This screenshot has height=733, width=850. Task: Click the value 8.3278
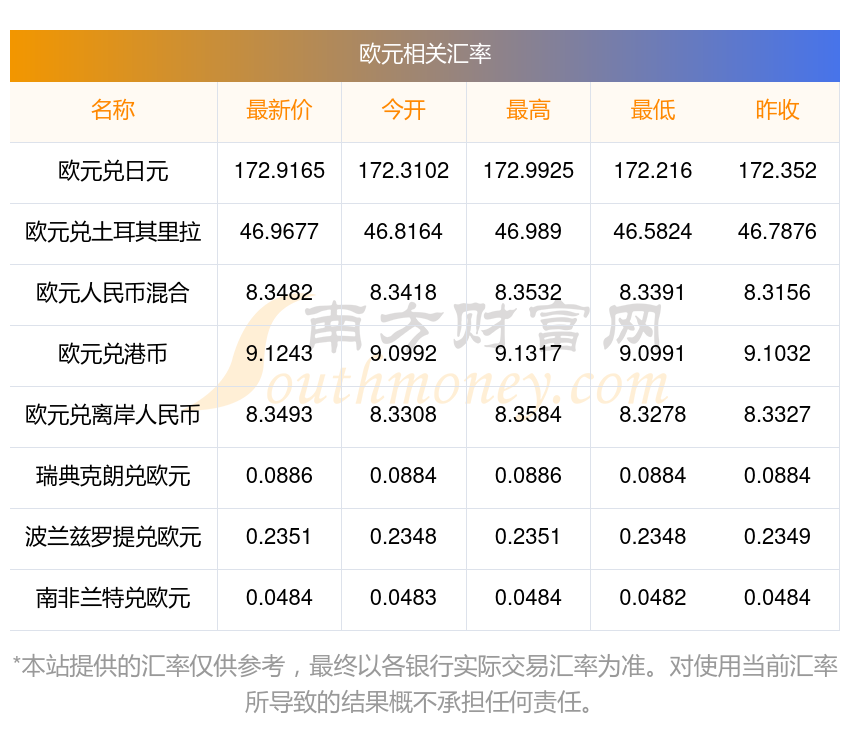coord(653,415)
